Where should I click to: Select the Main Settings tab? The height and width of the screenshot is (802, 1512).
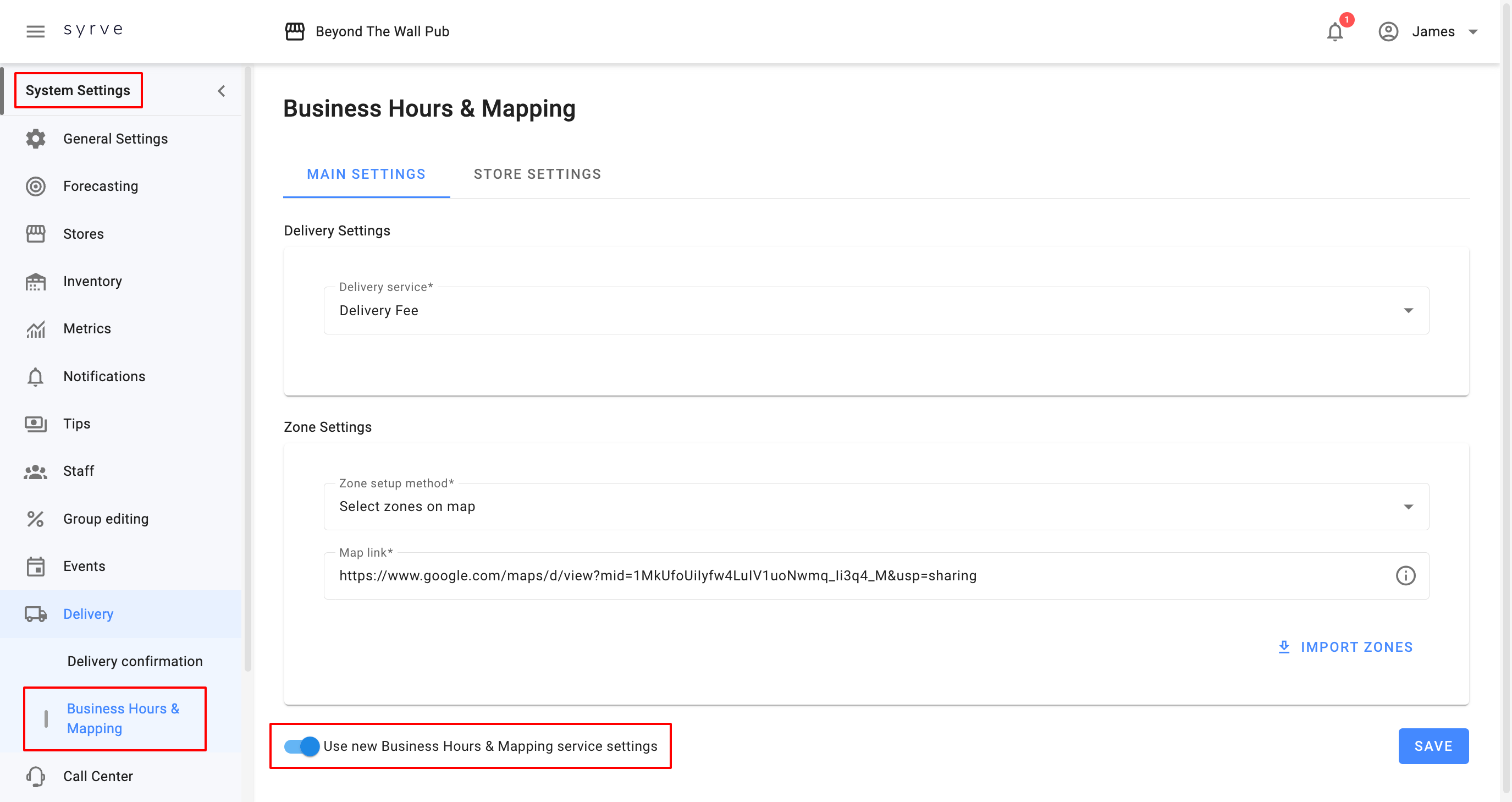pos(366,174)
